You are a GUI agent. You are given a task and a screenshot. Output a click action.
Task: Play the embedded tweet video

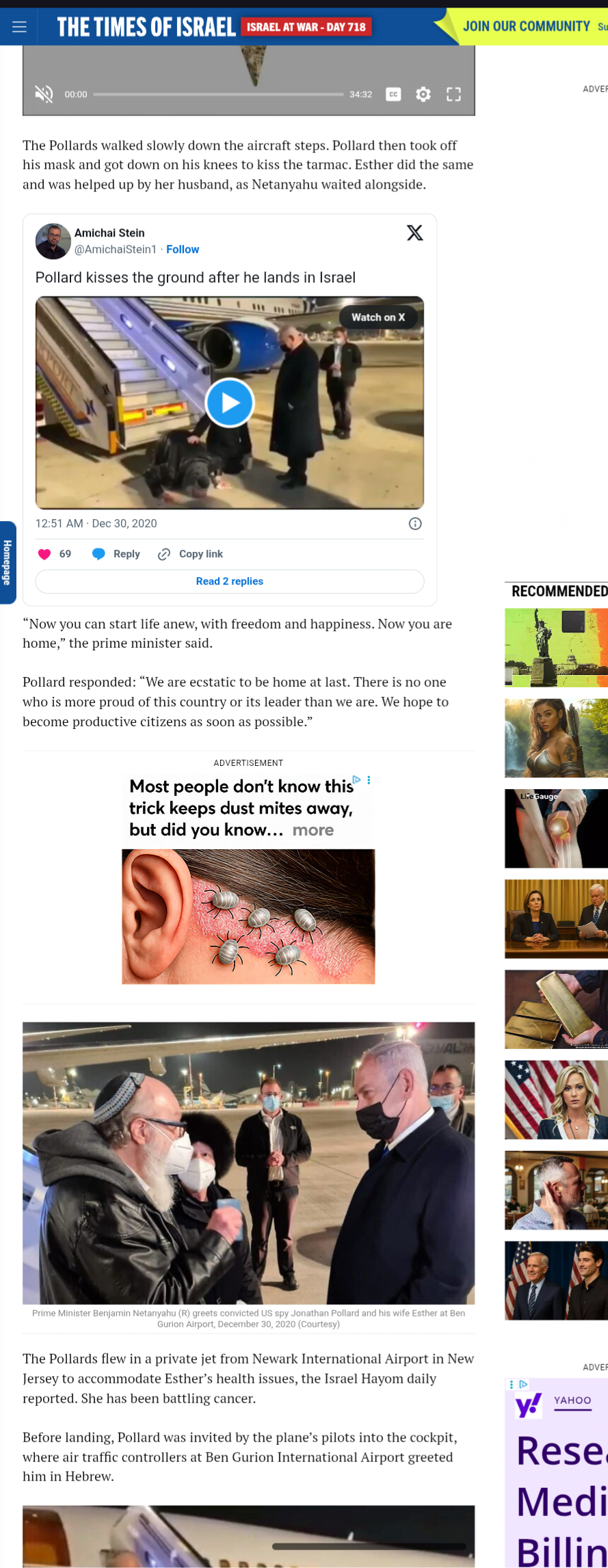pos(230,403)
